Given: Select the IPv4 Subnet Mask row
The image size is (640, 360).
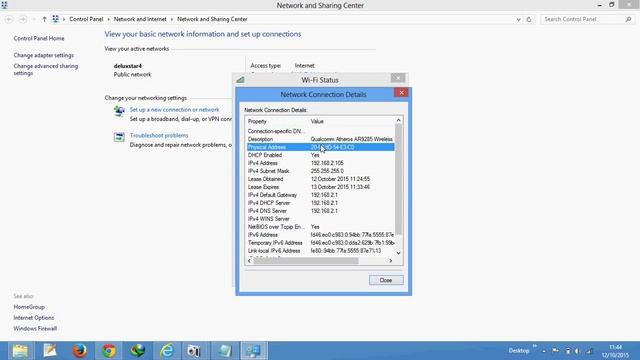Looking at the screenshot, I should [x=320, y=171].
